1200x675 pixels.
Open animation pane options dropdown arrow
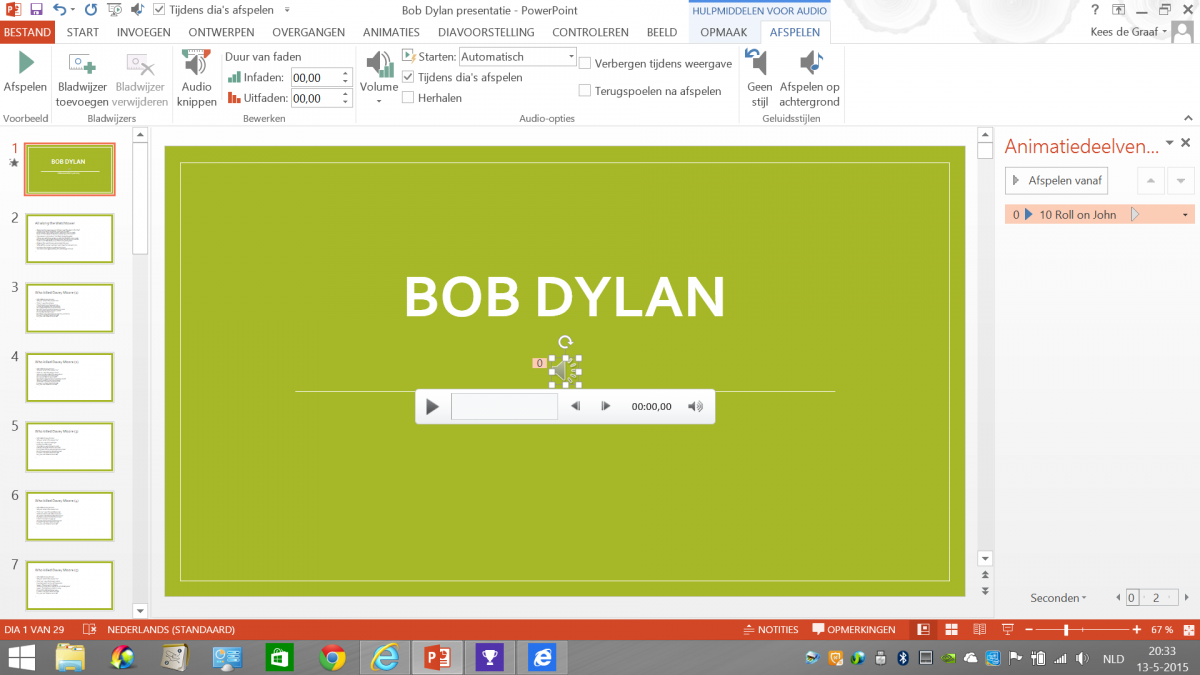tap(1169, 144)
